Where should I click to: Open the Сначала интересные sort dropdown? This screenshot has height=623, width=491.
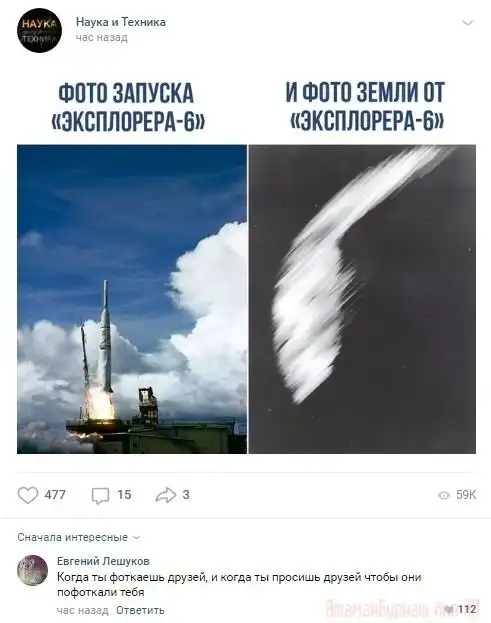click(79, 537)
